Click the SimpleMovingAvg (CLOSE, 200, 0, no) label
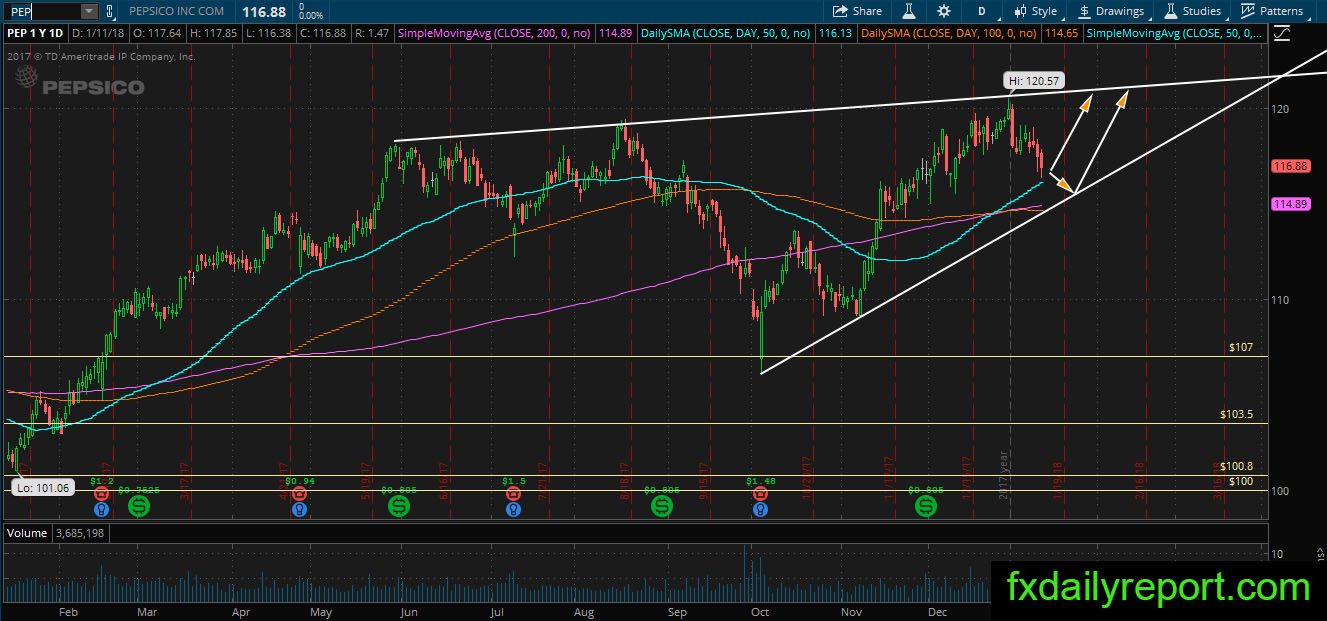Screen dimensions: 1327x621 495,33
